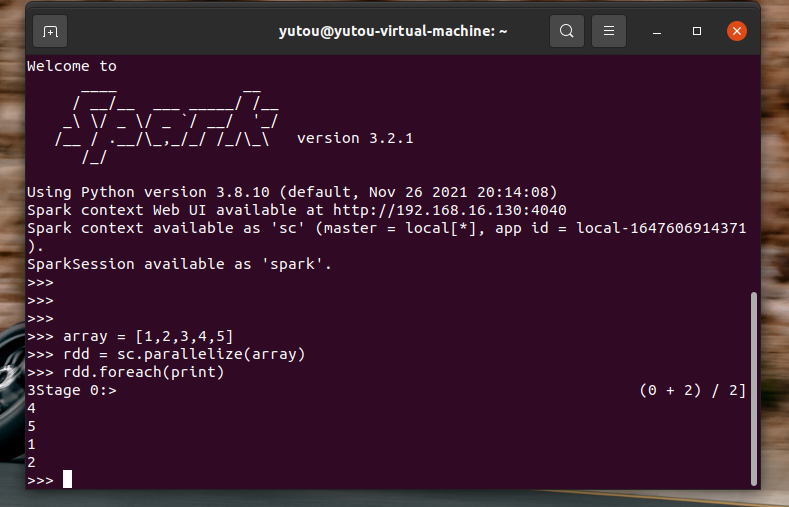This screenshot has height=507, width=789.
Task: Open the terminal hamburger menu
Action: click(x=609, y=31)
